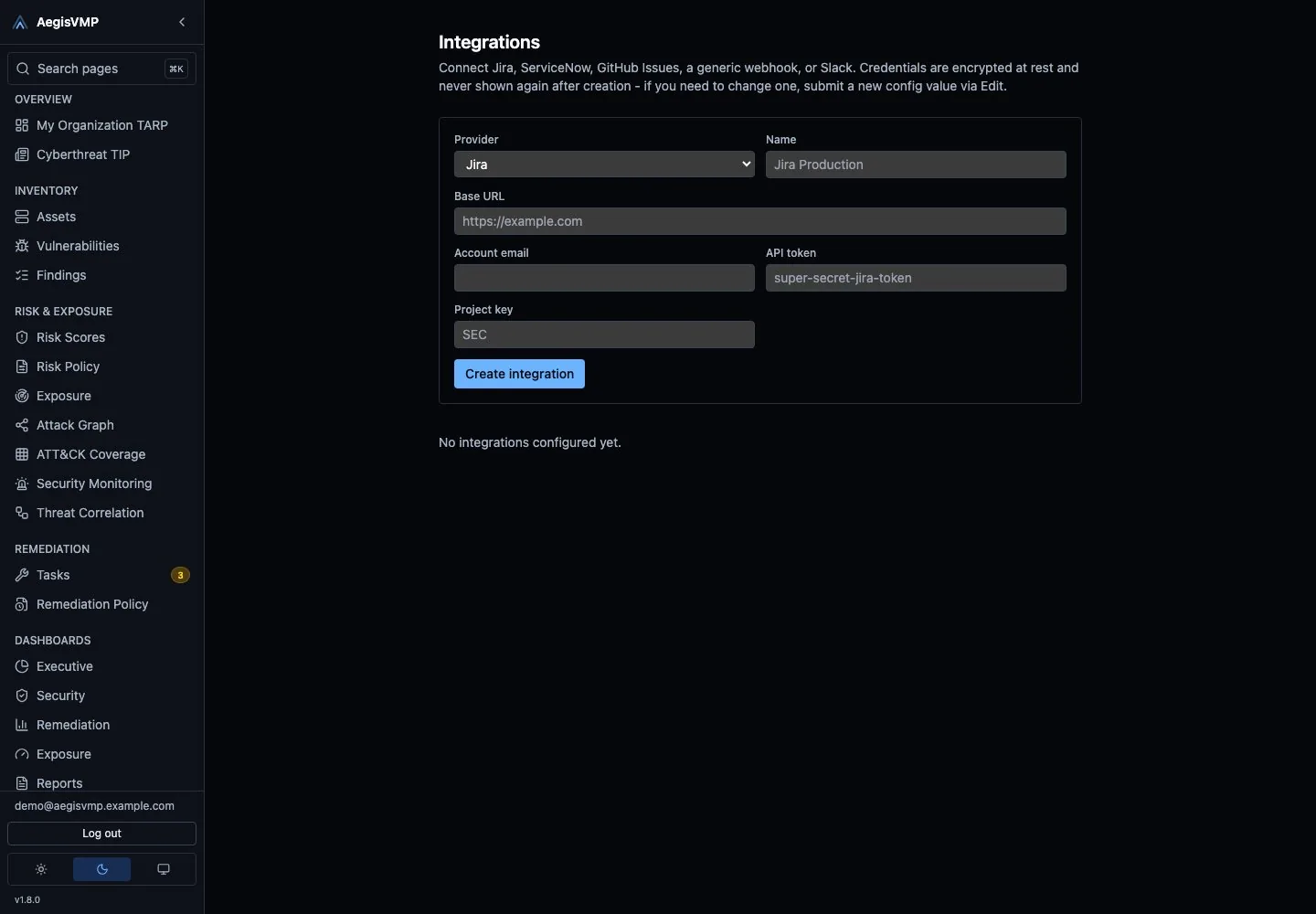Image resolution: width=1316 pixels, height=914 pixels.
Task: Click the ⌘K shortcut badge
Action: click(176, 69)
